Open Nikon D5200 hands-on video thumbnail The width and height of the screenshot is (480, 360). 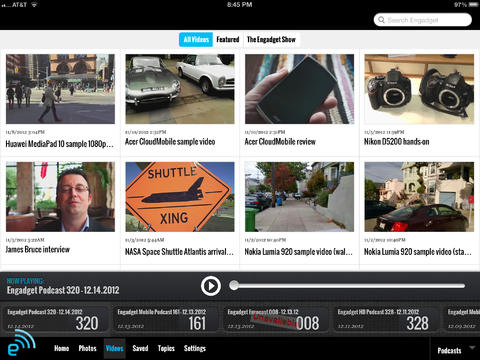pyautogui.click(x=419, y=89)
